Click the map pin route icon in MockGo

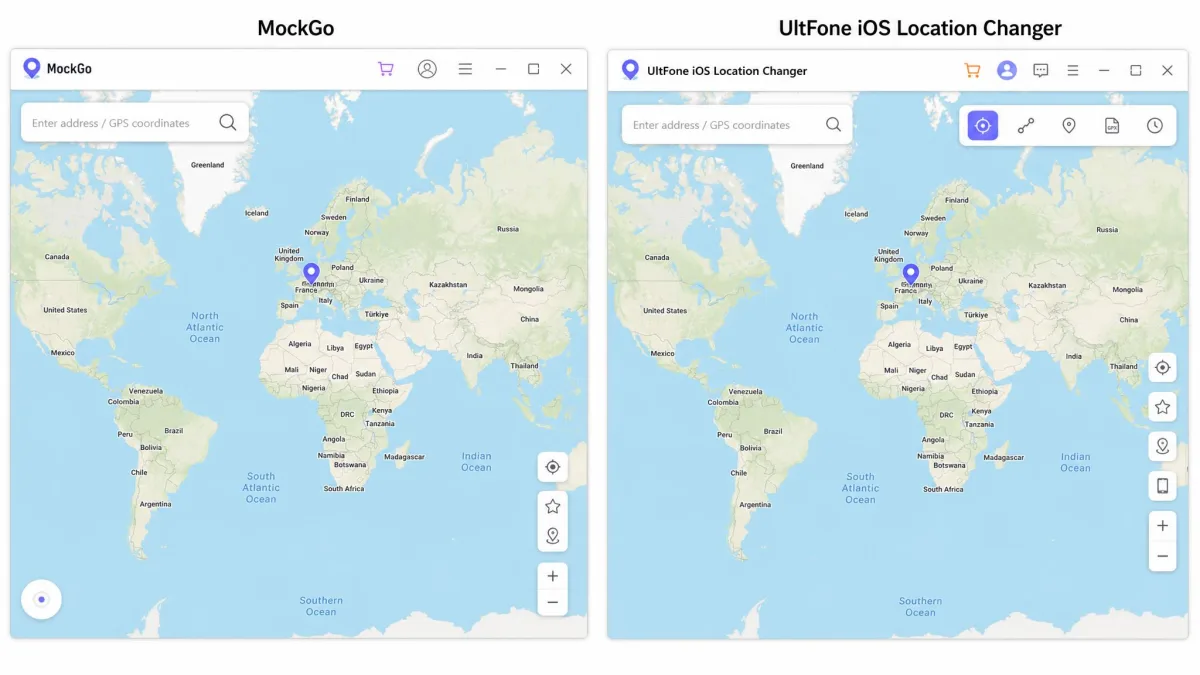tap(552, 536)
